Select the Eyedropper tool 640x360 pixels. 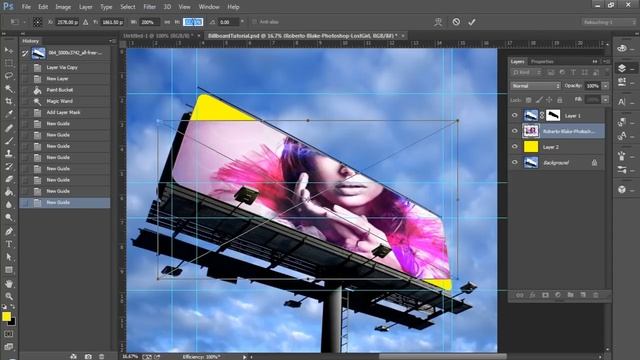coord(9,114)
